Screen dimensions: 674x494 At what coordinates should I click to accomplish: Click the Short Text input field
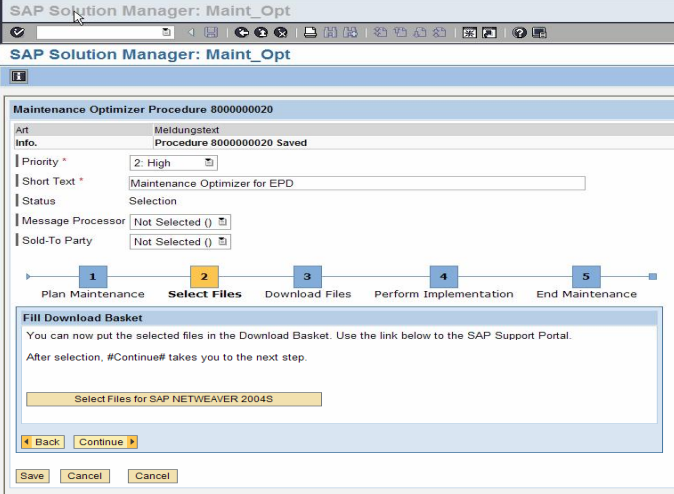(x=357, y=183)
